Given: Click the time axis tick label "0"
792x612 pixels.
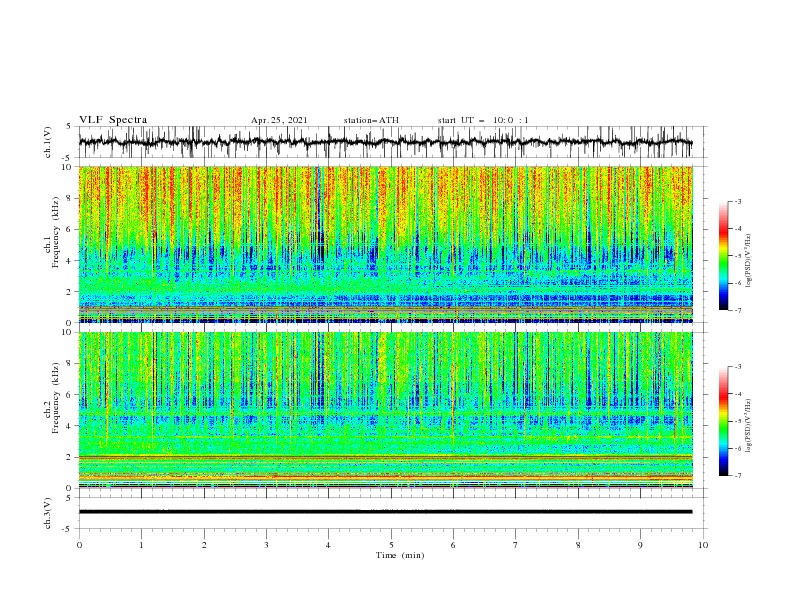Looking at the screenshot, I should point(79,545).
